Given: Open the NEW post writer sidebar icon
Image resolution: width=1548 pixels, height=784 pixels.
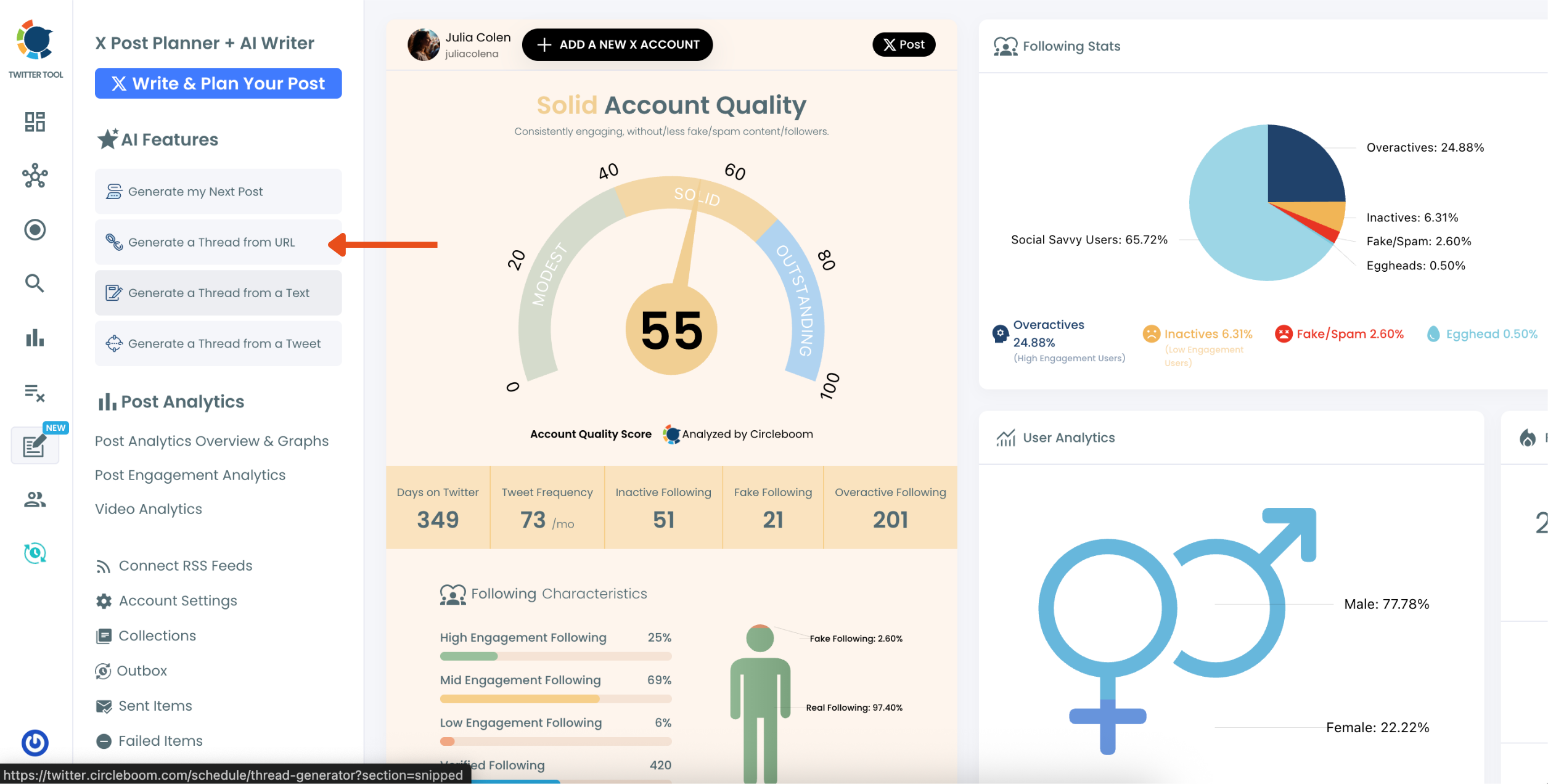Looking at the screenshot, I should (35, 446).
